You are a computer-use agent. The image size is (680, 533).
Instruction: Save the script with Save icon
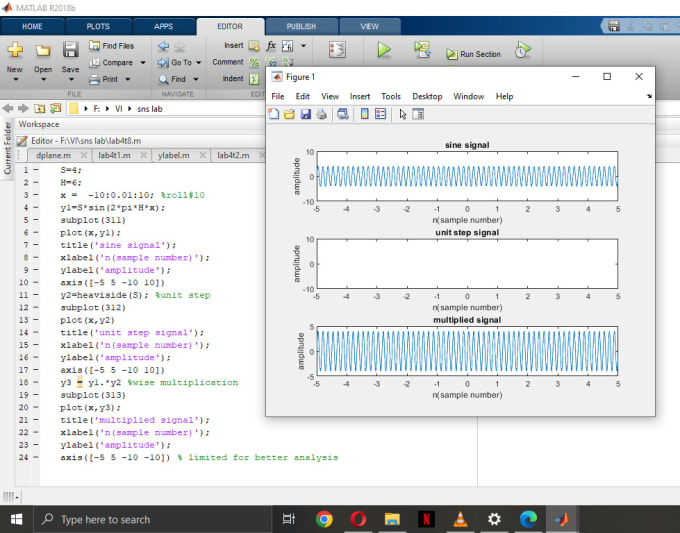(x=70, y=50)
